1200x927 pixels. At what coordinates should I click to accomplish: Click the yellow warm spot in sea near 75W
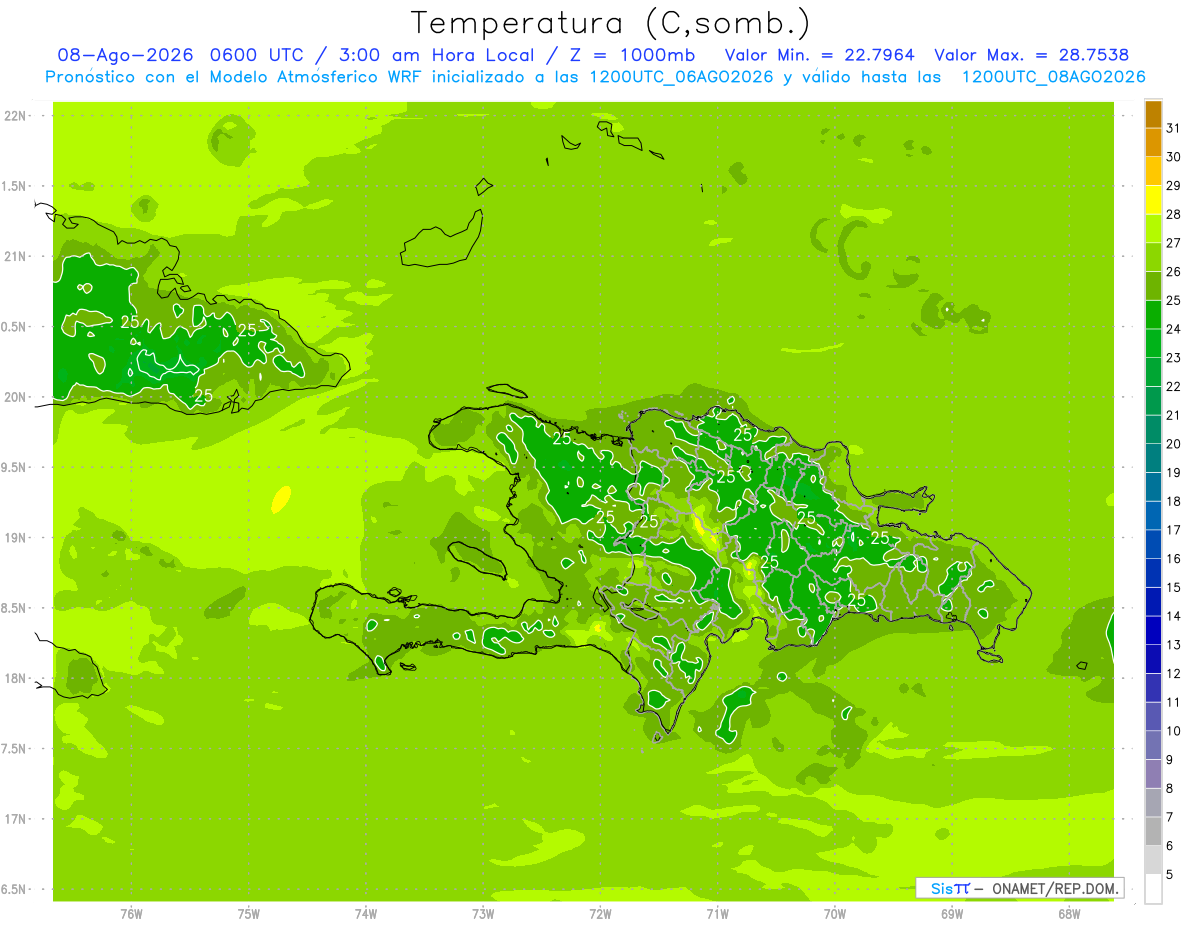(282, 498)
